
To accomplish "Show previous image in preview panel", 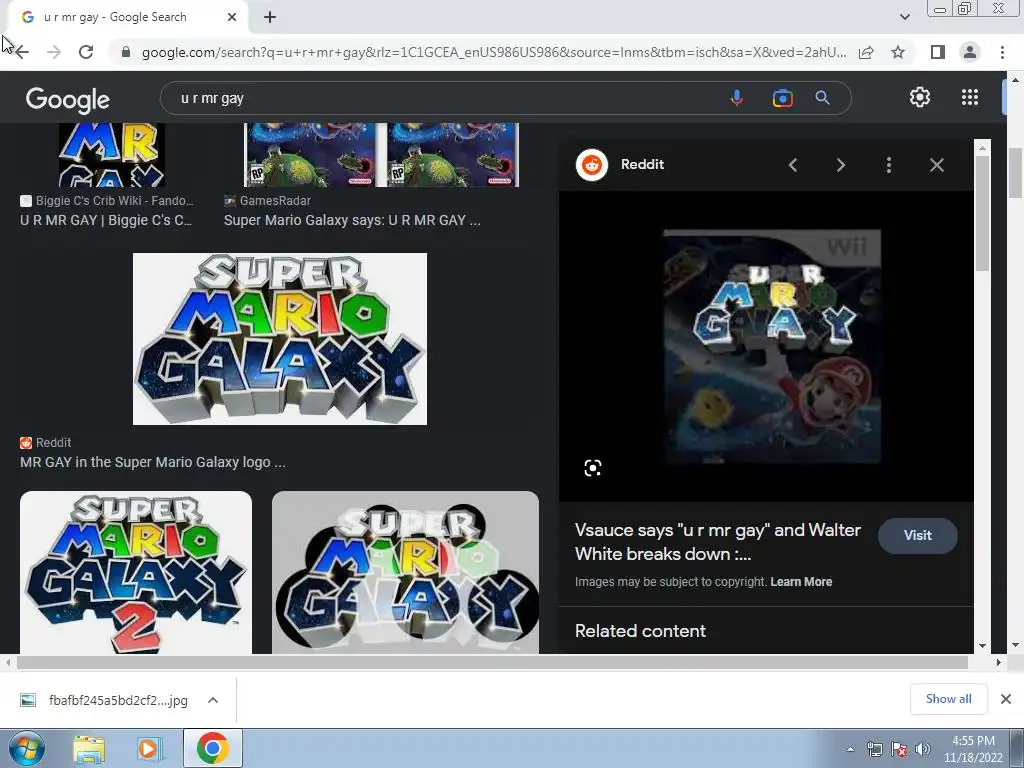I will pos(793,165).
